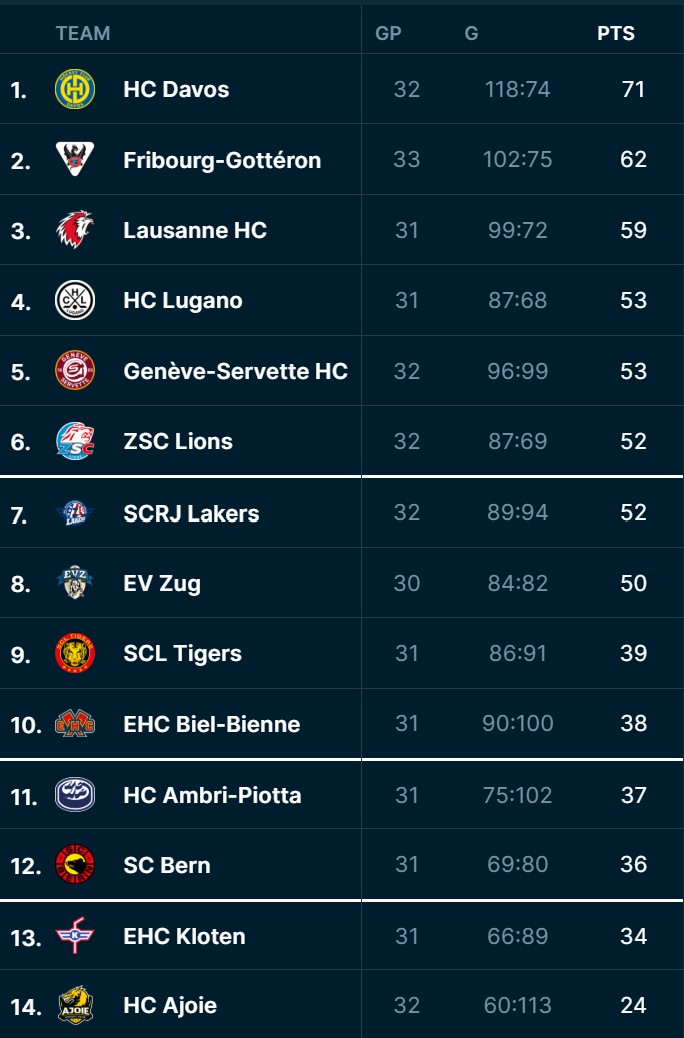
Task: Click the ZSC Lions logo
Action: [x=75, y=441]
